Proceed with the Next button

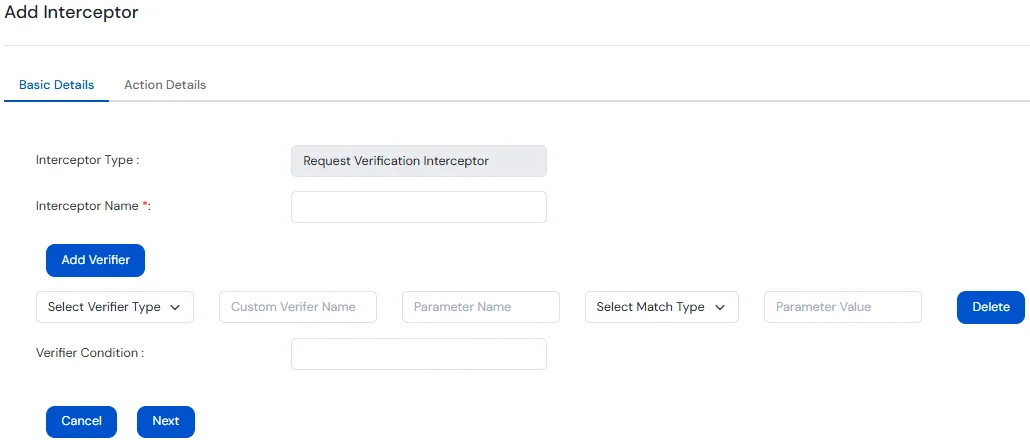click(x=166, y=421)
